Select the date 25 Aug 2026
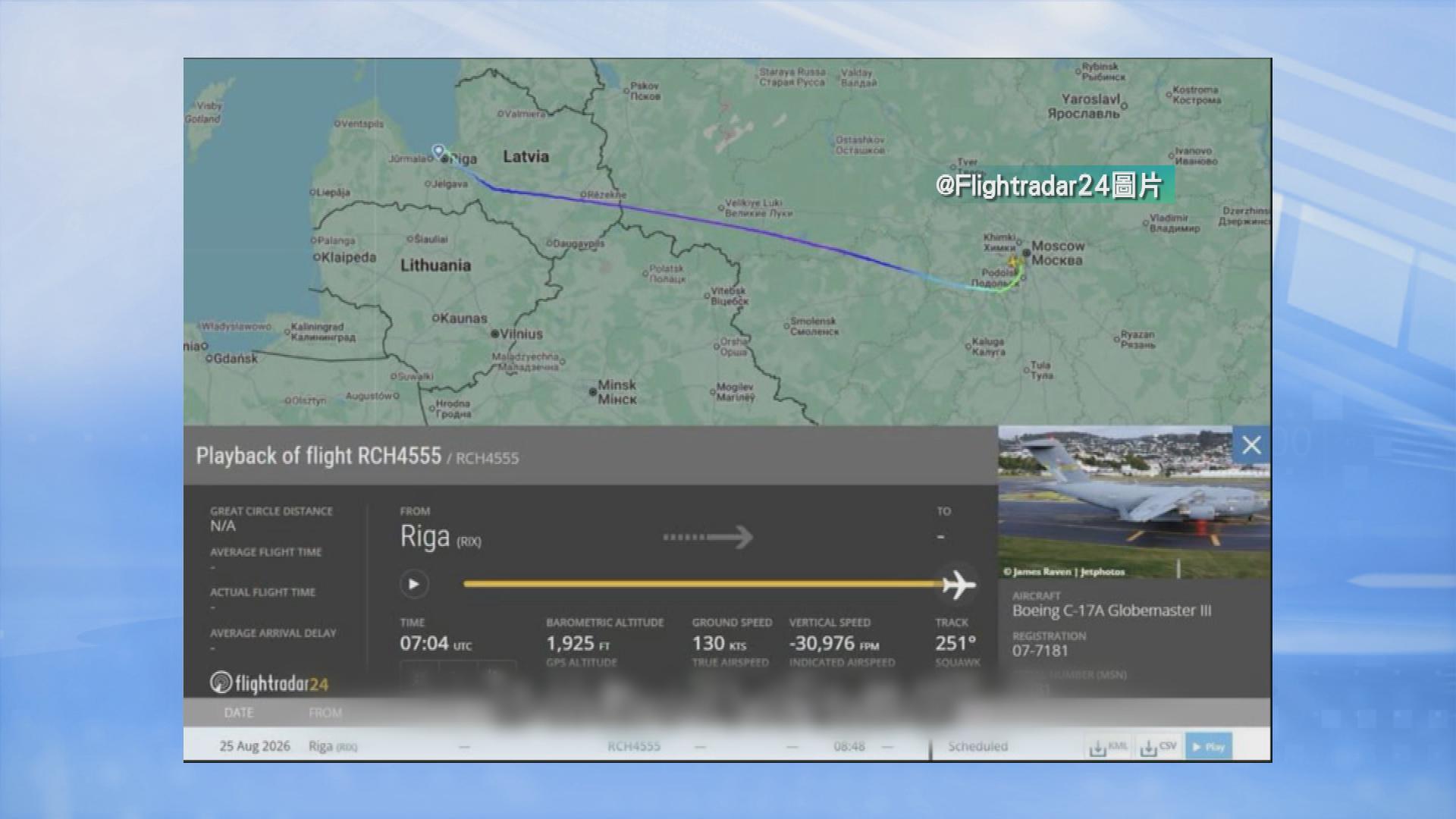Screen dimensions: 1456x819 255,746
